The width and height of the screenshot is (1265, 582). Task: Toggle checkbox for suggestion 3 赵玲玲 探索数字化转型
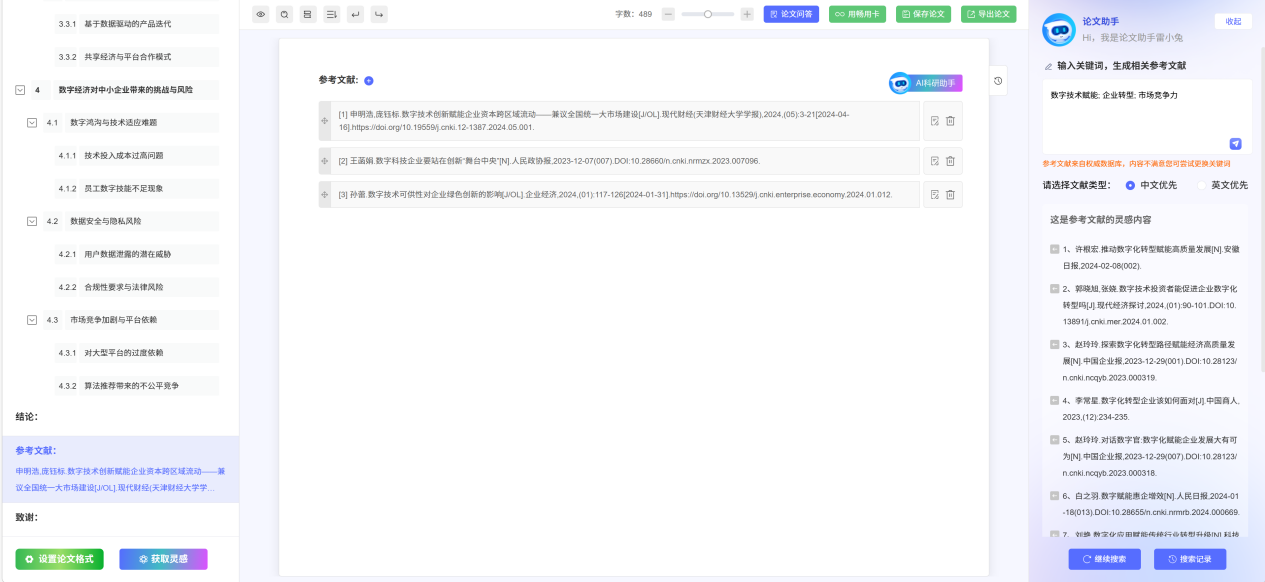click(x=1054, y=344)
